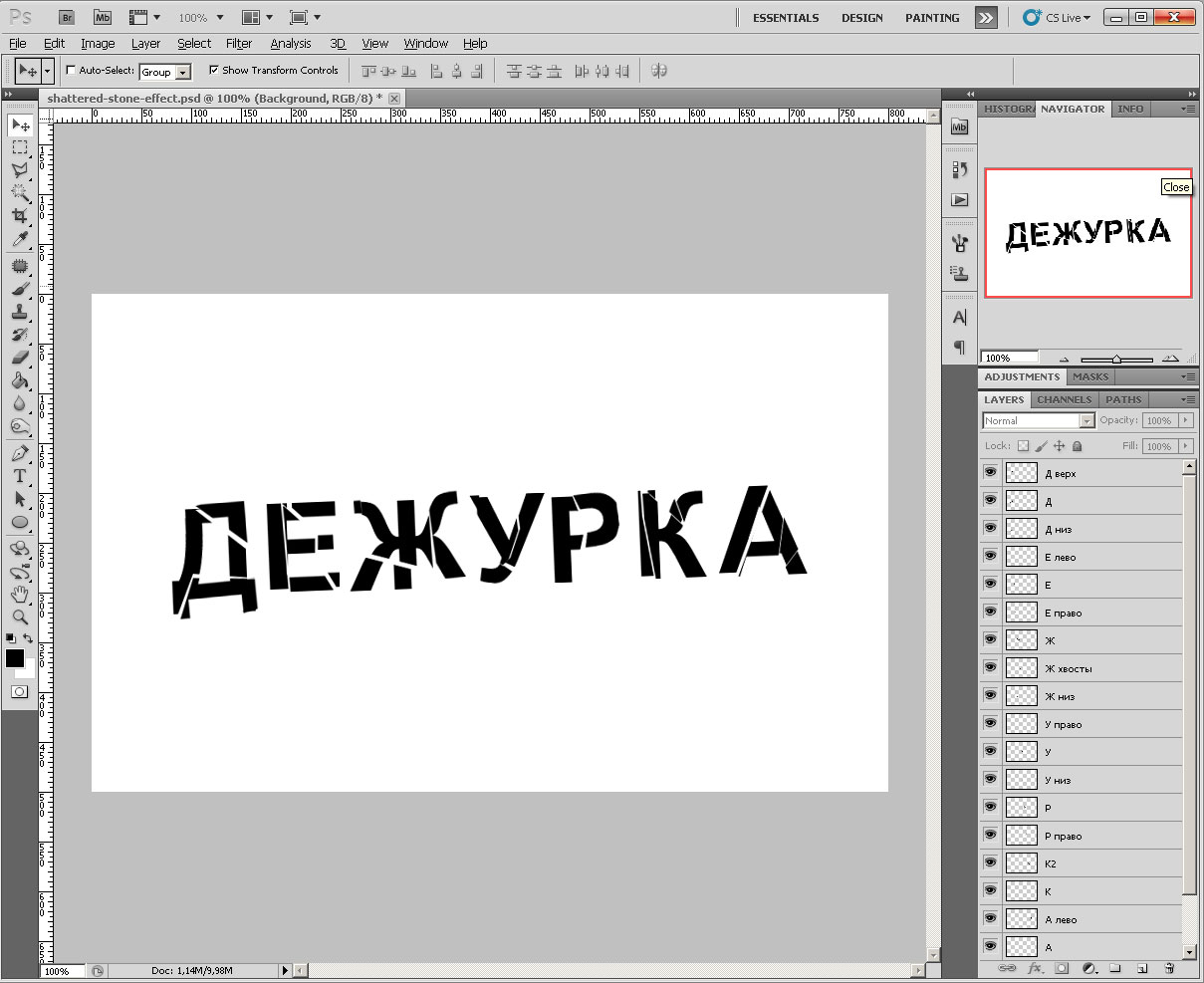The width and height of the screenshot is (1204, 983).
Task: Select the Hand tool
Action: point(19,595)
